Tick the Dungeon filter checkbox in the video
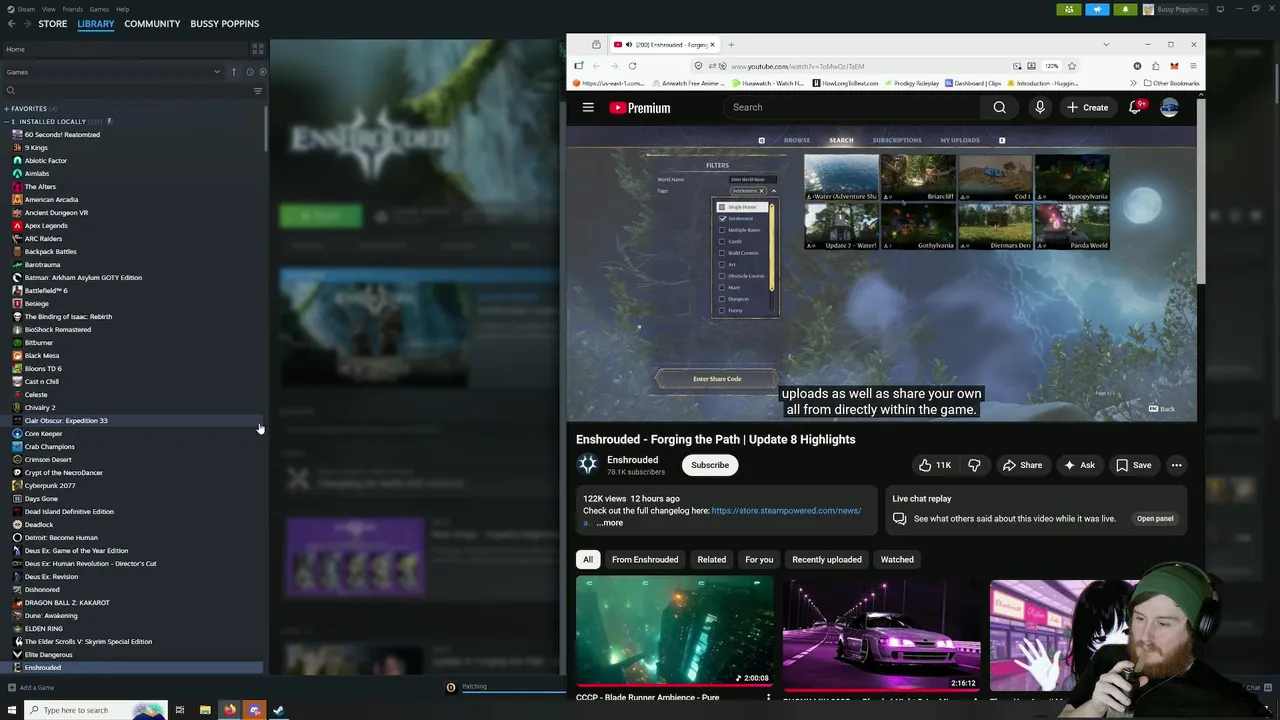 [722, 299]
